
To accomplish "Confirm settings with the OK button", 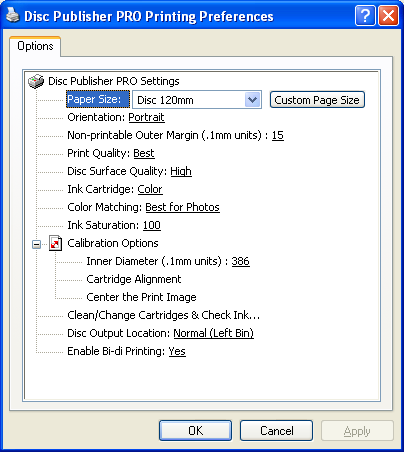I will tap(195, 431).
